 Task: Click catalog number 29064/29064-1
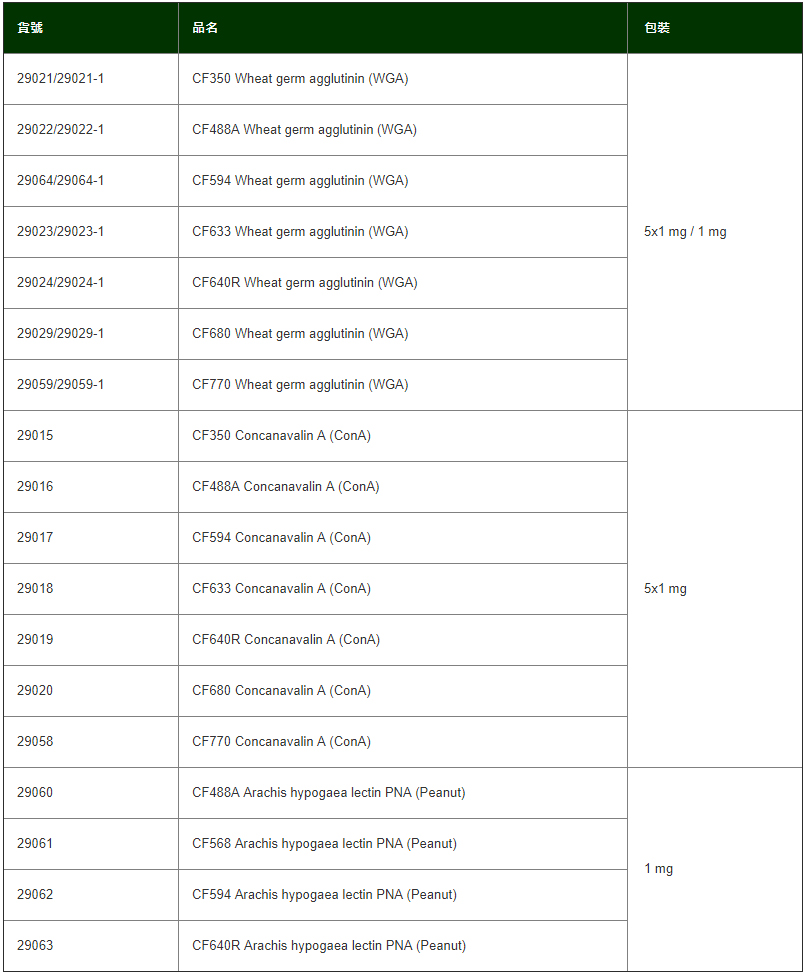tap(60, 181)
